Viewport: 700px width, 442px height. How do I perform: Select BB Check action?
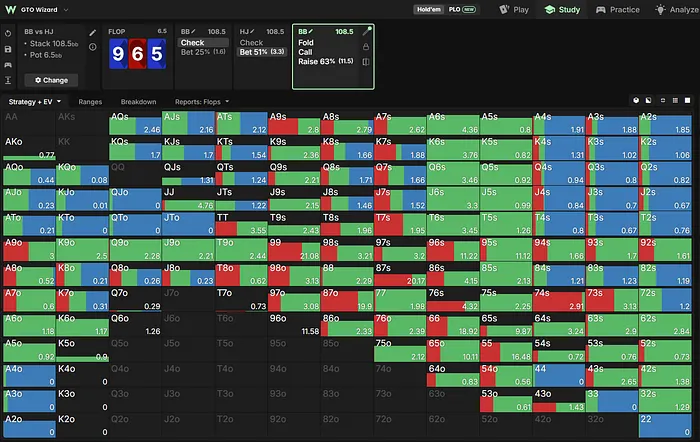coord(204,42)
